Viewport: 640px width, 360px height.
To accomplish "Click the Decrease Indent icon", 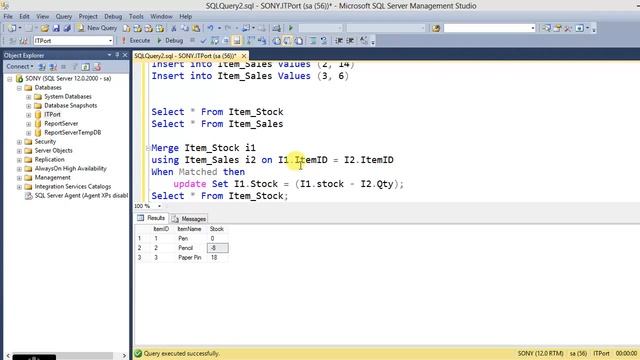I will click(339, 41).
